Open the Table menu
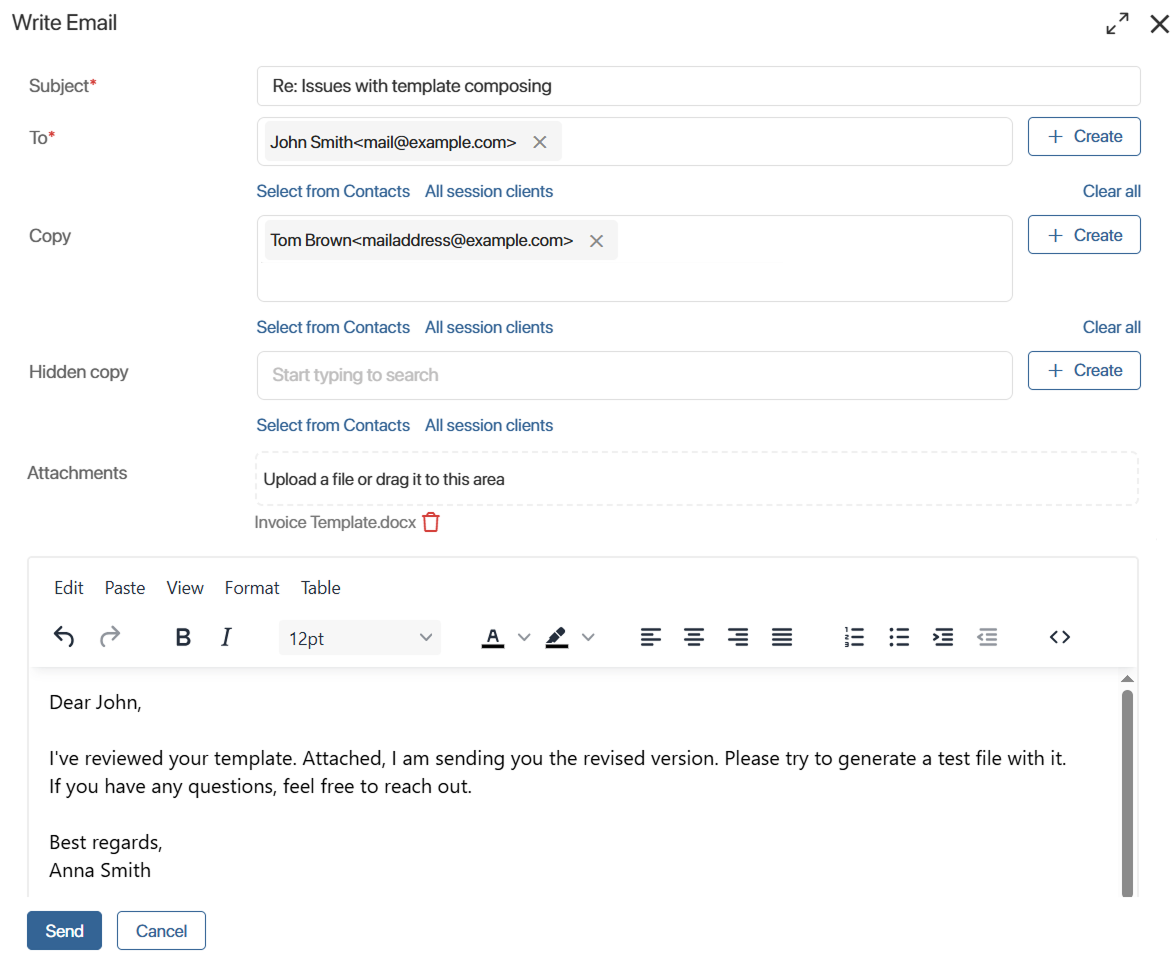The image size is (1172, 953). point(321,587)
